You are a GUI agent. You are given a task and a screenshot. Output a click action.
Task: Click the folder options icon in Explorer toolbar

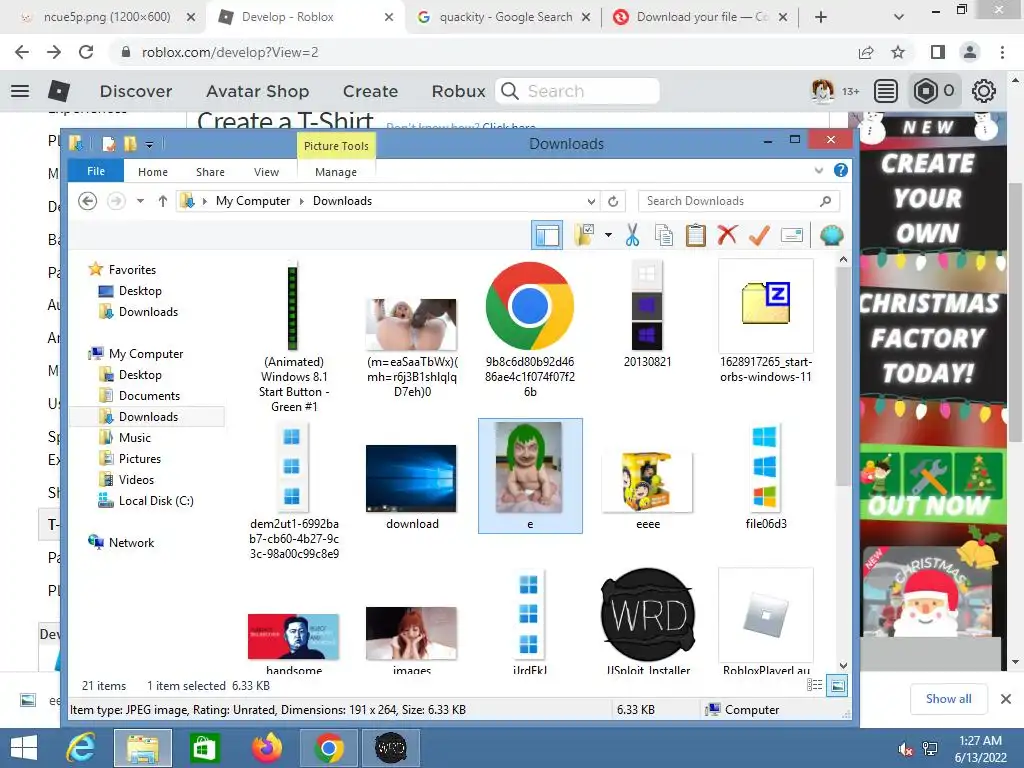point(584,235)
